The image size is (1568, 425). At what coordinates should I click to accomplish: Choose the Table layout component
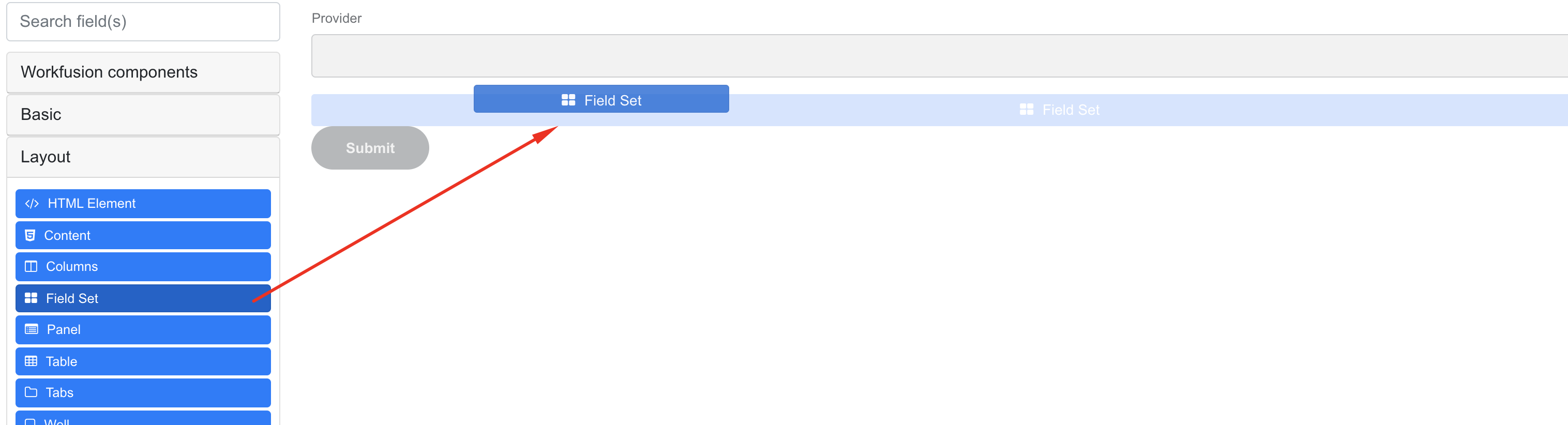[143, 361]
